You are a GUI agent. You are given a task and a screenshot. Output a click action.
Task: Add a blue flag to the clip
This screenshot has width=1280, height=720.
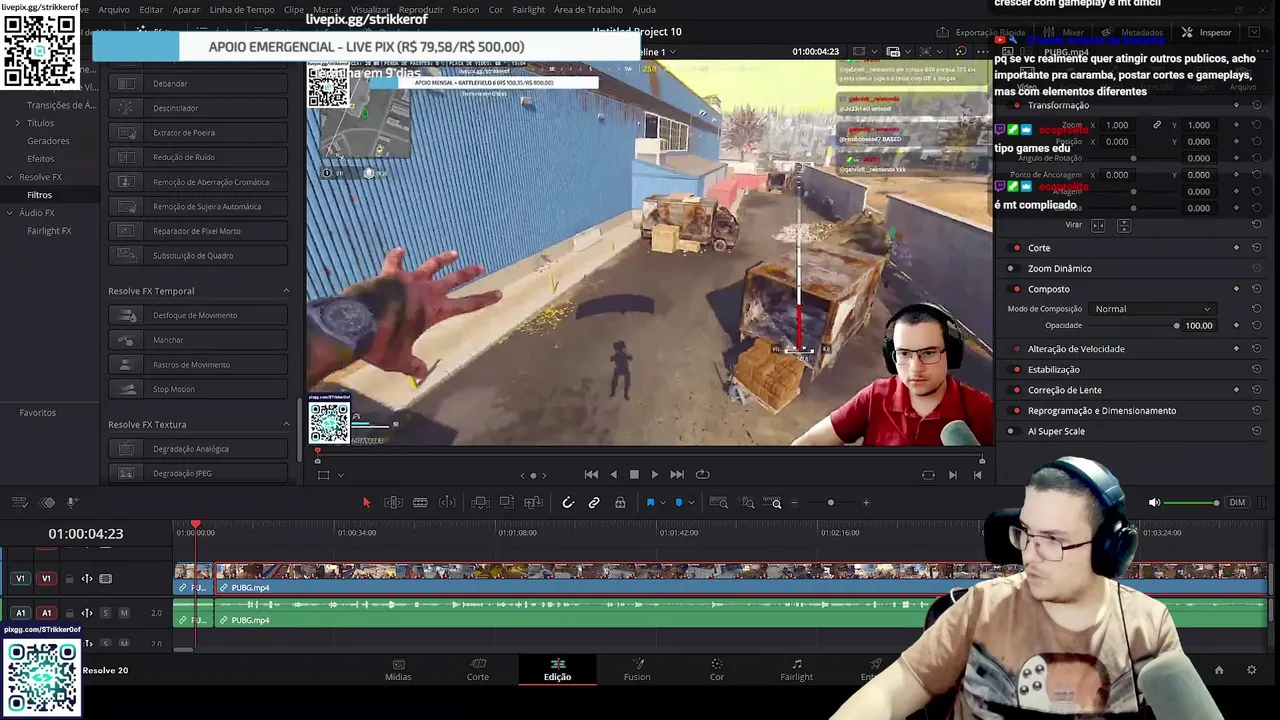(x=650, y=503)
